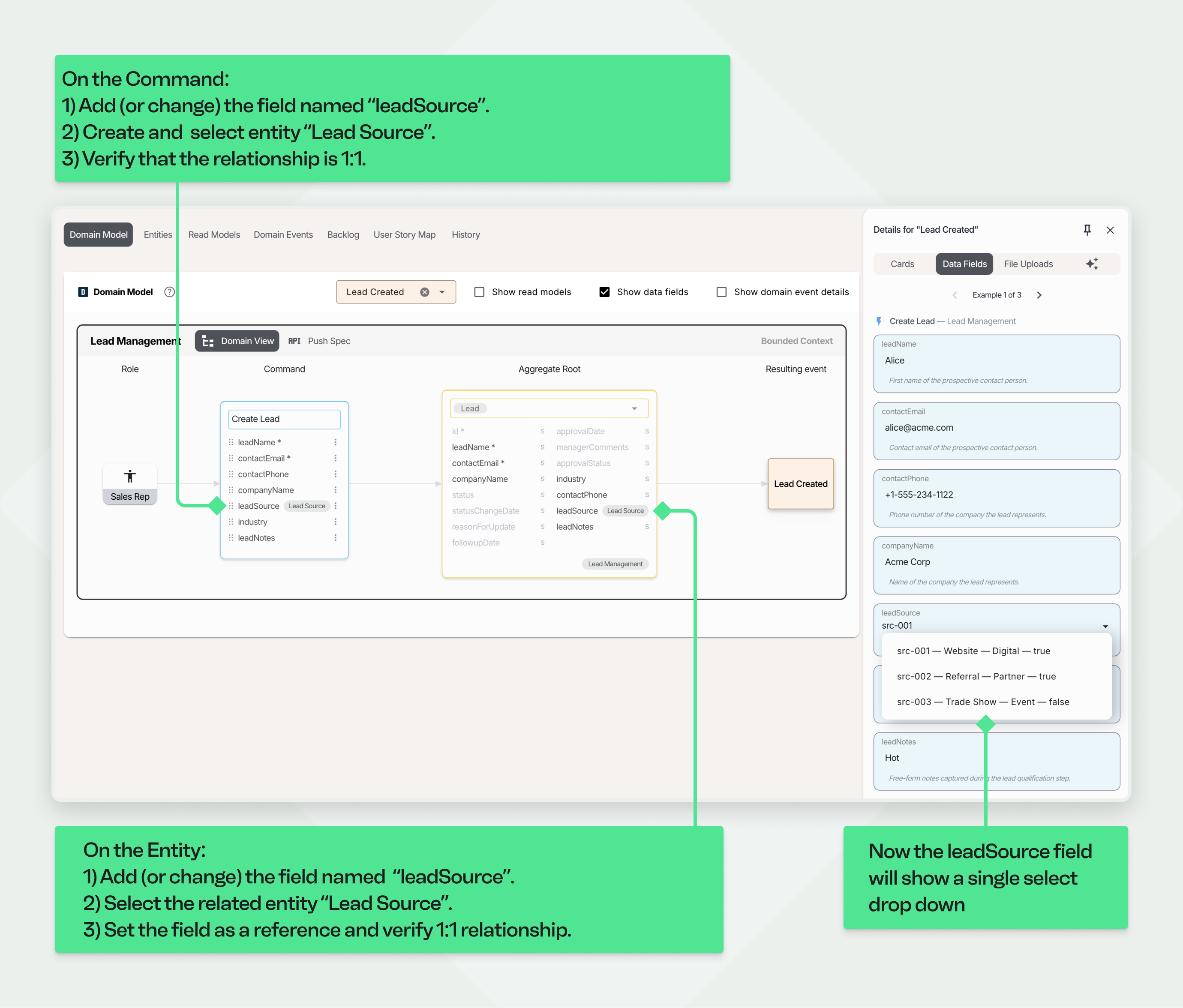This screenshot has height=1008, width=1183.
Task: Close the Lead Created details panel
Action: pyautogui.click(x=1110, y=230)
